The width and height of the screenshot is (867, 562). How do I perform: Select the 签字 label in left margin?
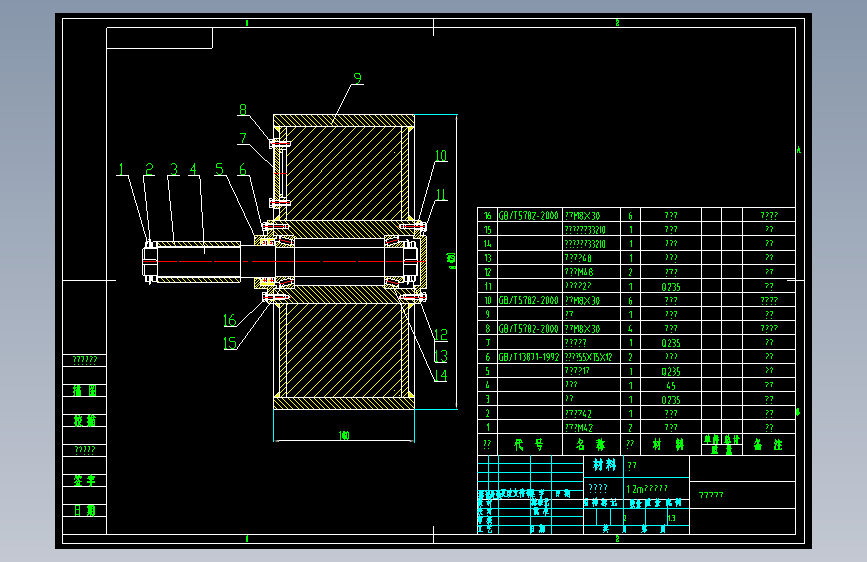click(x=85, y=481)
